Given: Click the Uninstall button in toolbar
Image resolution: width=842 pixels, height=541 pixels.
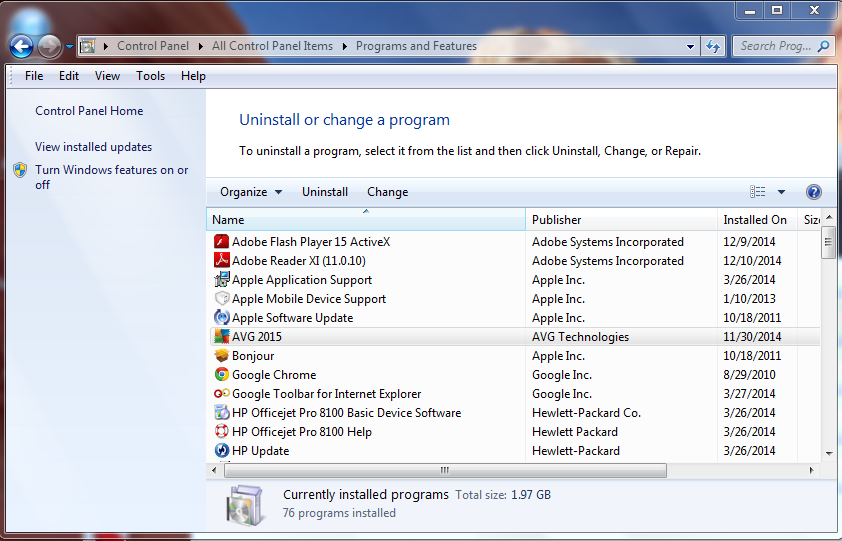Looking at the screenshot, I should click(325, 192).
